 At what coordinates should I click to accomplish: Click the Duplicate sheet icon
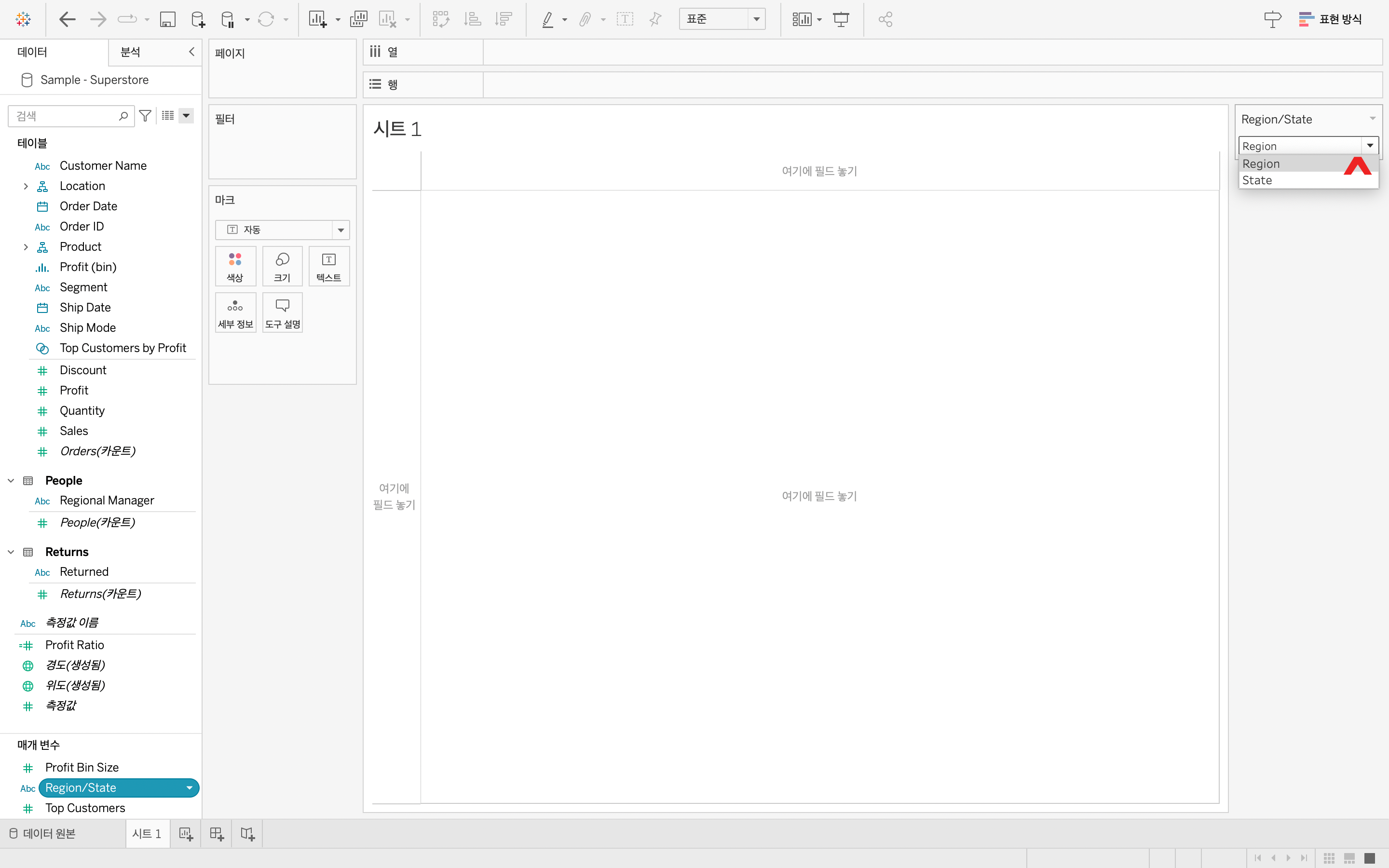(x=359, y=19)
